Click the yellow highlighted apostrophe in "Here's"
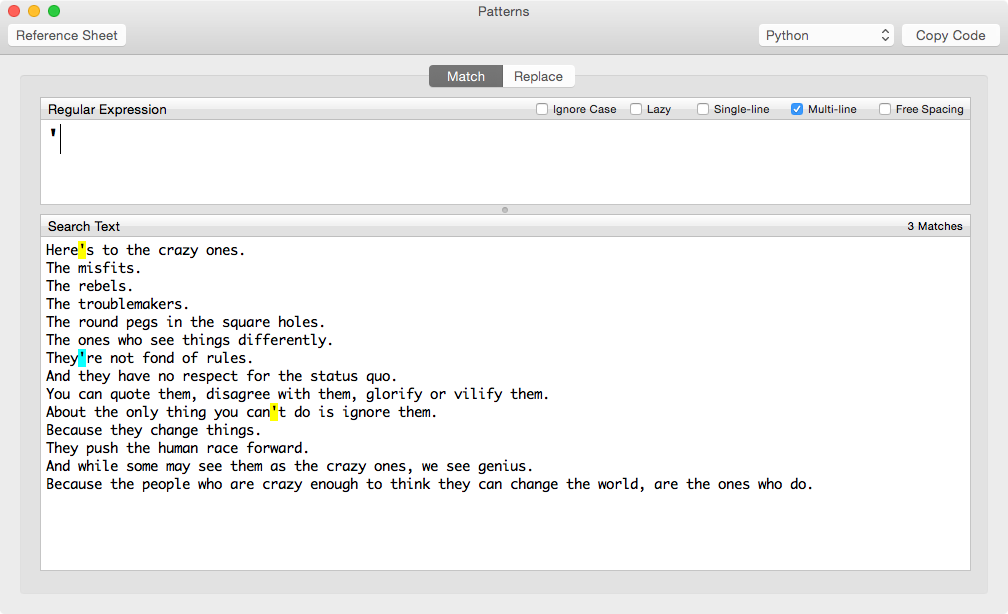Viewport: 1008px width, 614px height. pyautogui.click(x=82, y=250)
